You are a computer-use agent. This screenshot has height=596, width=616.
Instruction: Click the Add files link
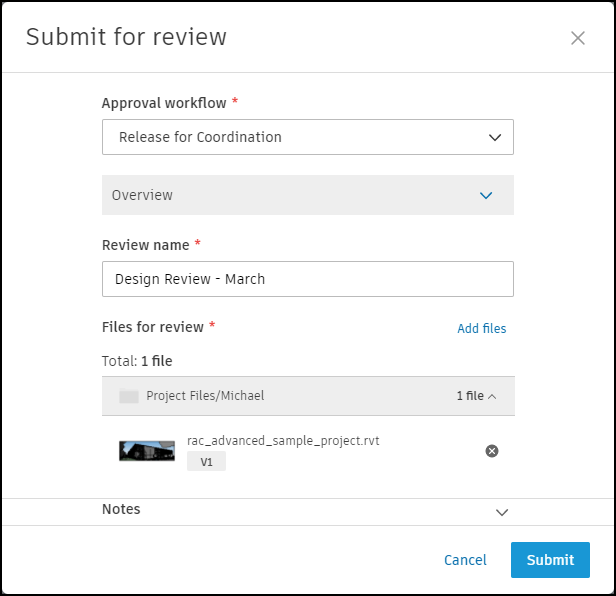tap(481, 329)
